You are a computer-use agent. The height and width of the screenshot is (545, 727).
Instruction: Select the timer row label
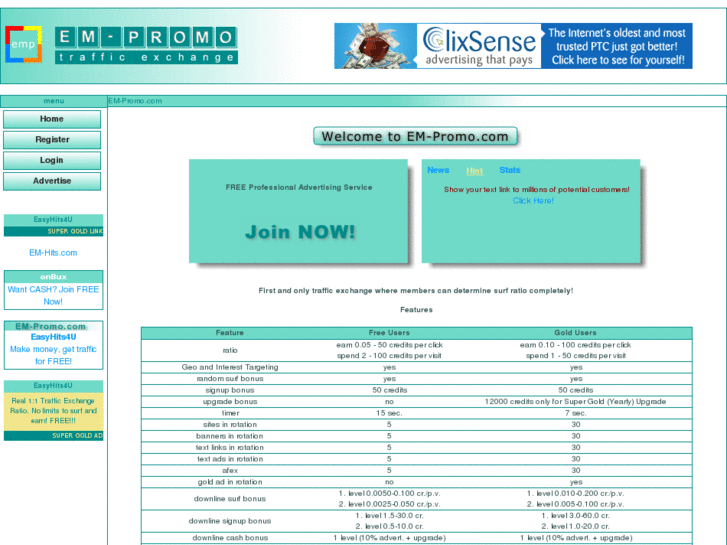[230, 413]
